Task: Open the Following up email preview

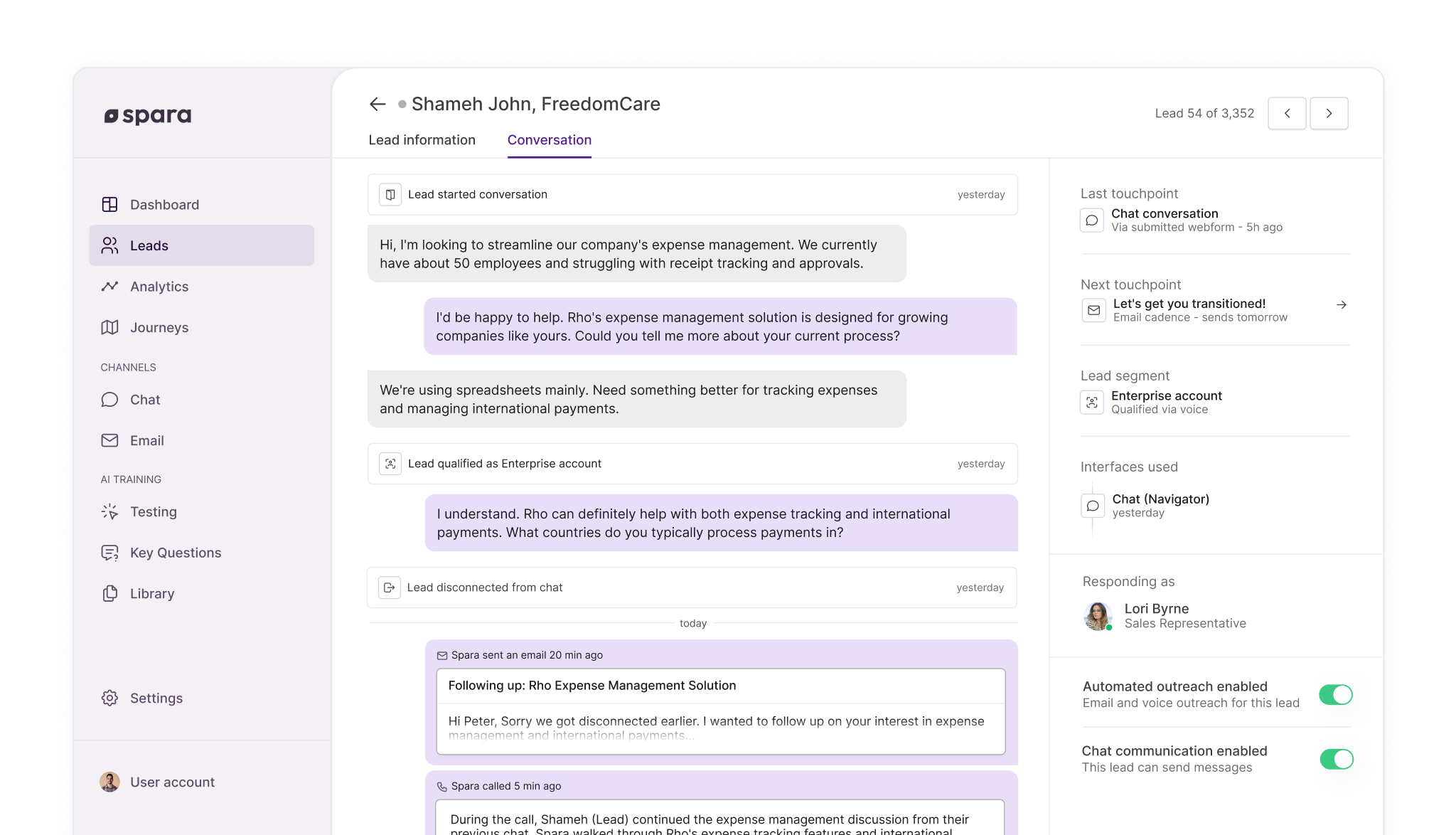Action: pos(720,711)
